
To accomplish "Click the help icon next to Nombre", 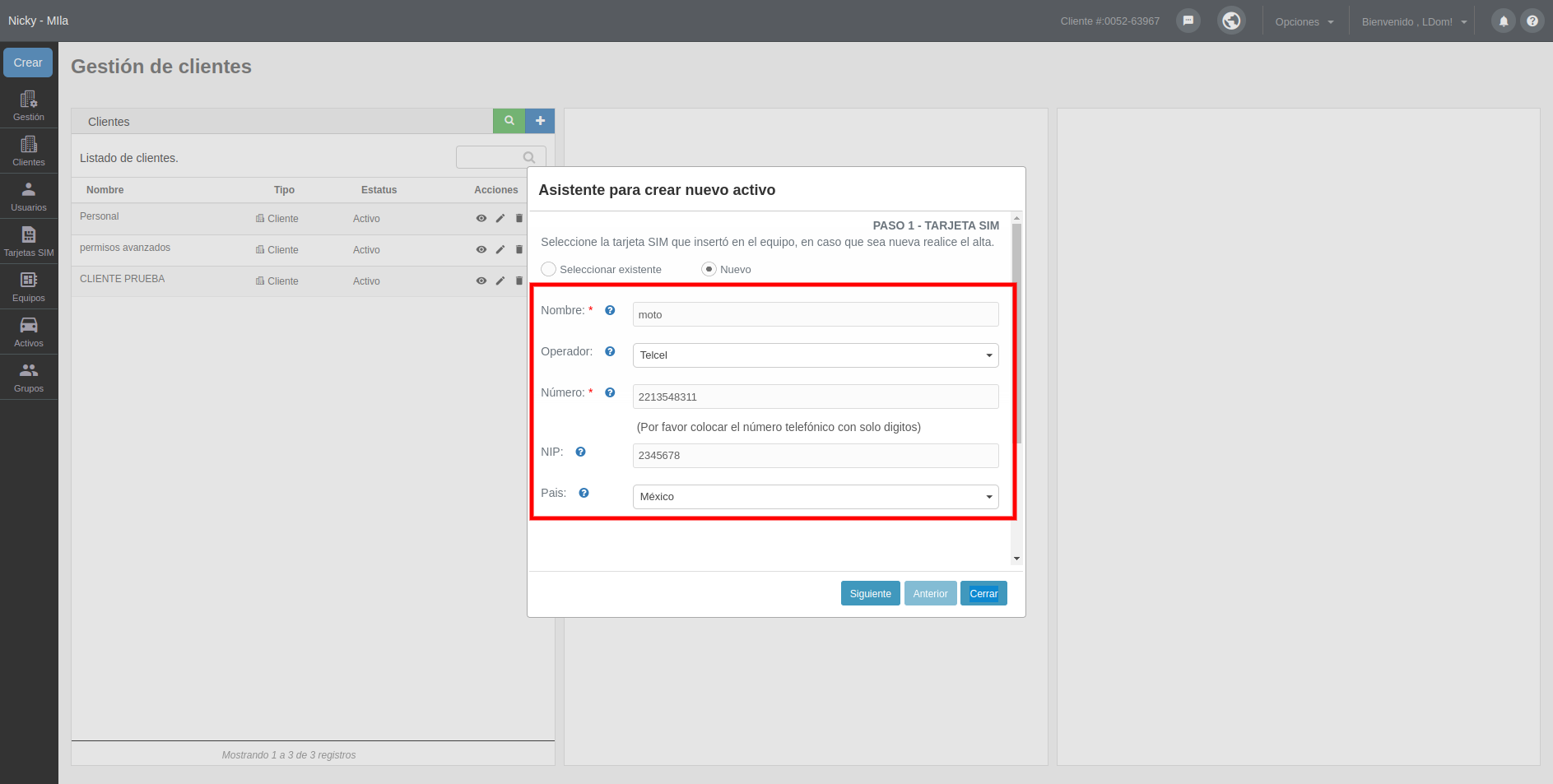I will [x=610, y=310].
